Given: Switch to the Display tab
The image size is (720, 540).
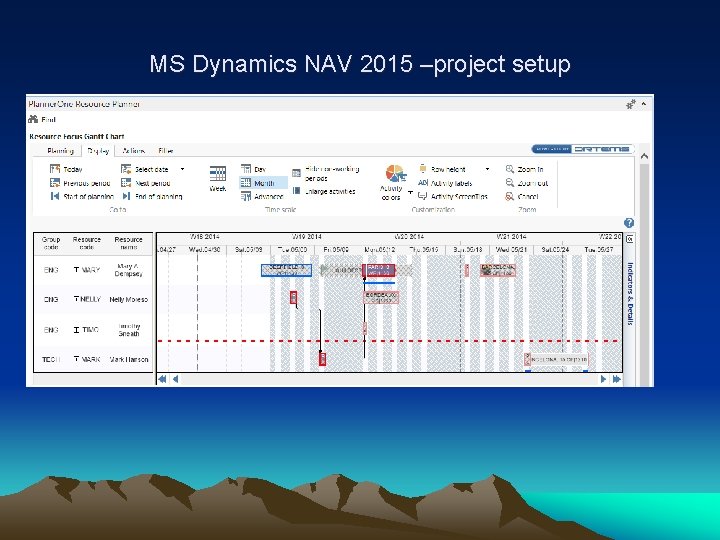Looking at the screenshot, I should click(98, 151).
